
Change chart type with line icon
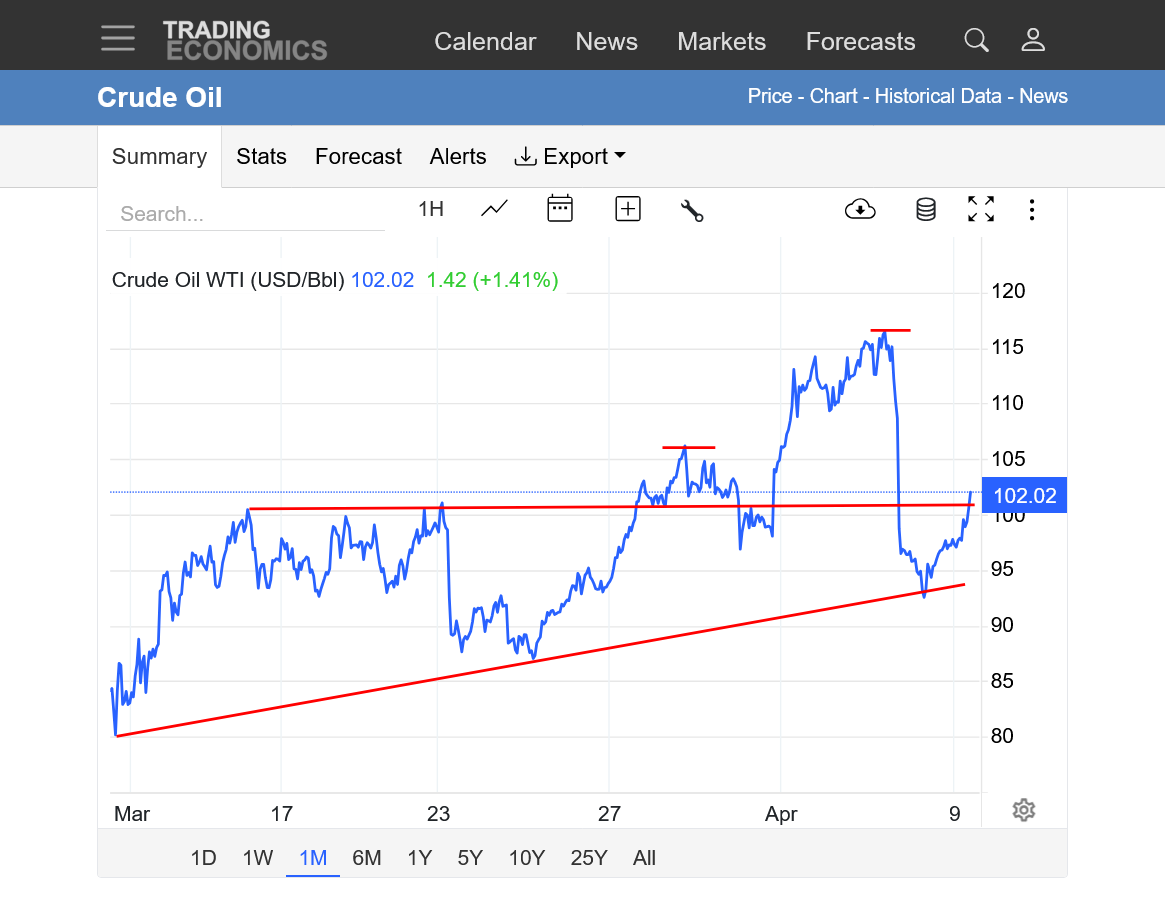pos(494,209)
